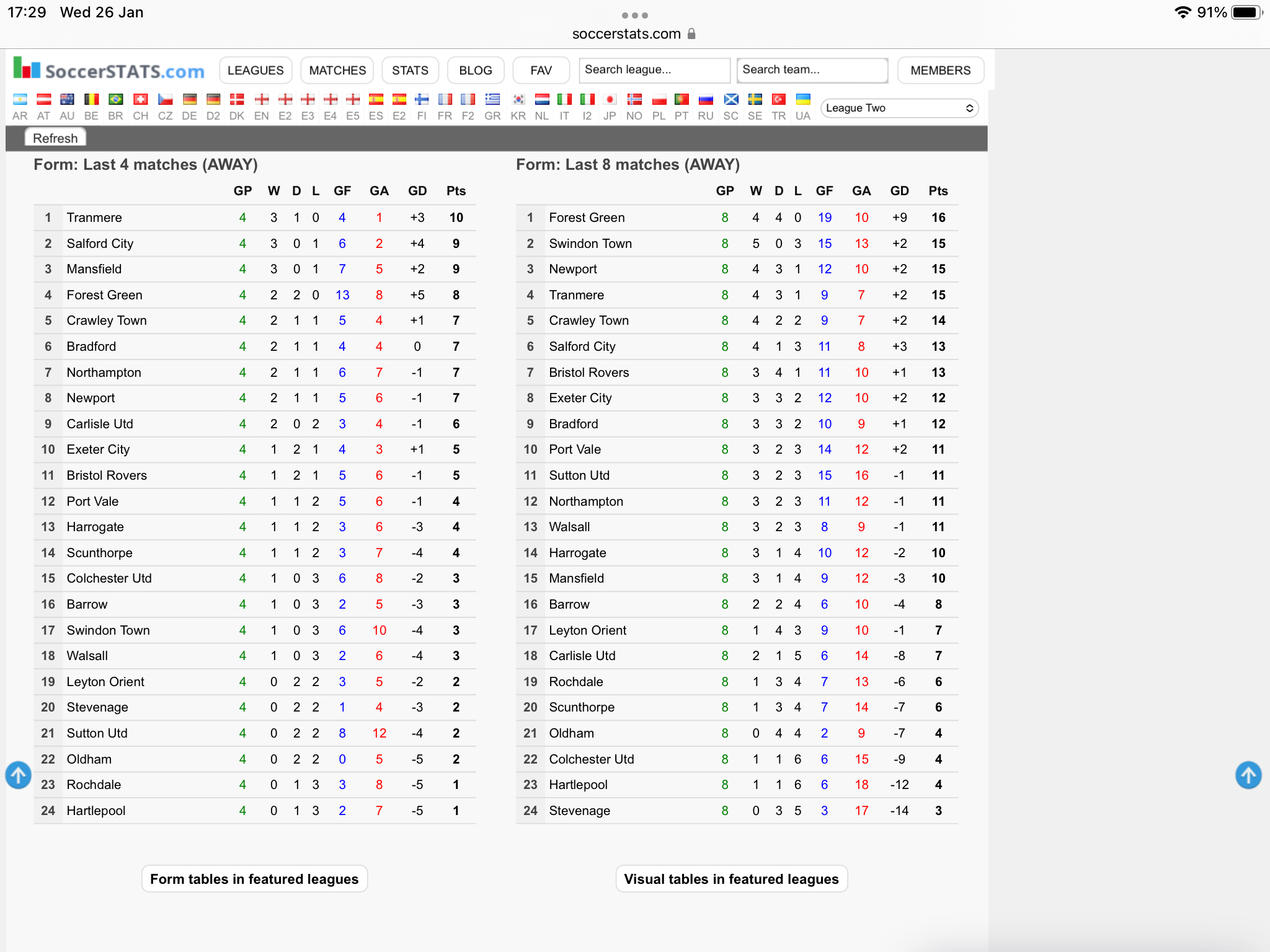This screenshot has height=952, width=1270.
Task: Select the Austria (AT) flag
Action: click(43, 99)
